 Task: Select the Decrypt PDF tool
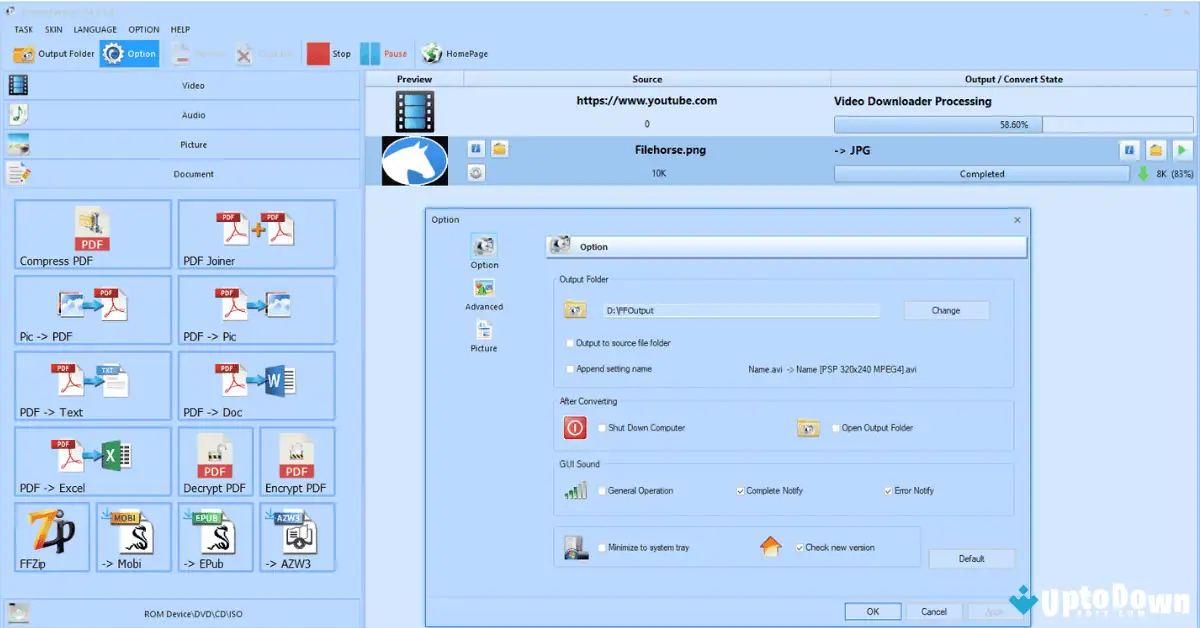pos(214,461)
